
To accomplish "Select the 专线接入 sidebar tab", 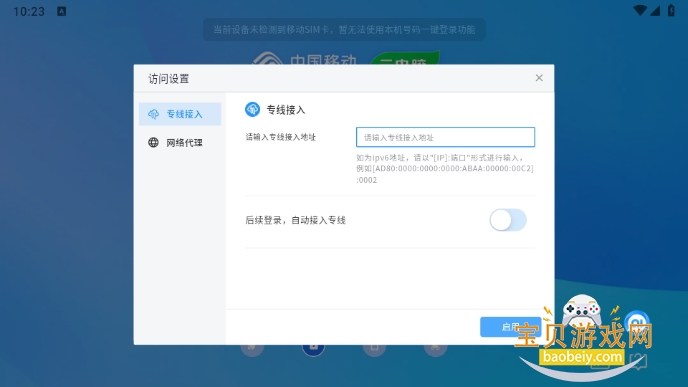I will tap(180, 114).
